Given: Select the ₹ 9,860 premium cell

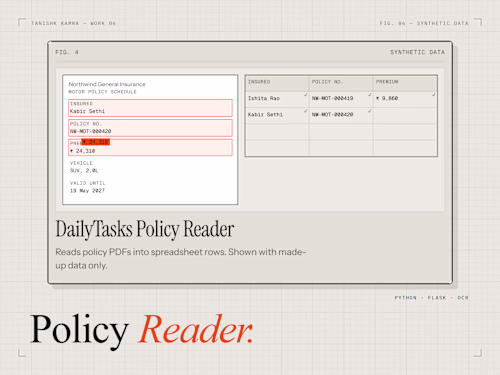Looking at the screenshot, I should [405, 99].
